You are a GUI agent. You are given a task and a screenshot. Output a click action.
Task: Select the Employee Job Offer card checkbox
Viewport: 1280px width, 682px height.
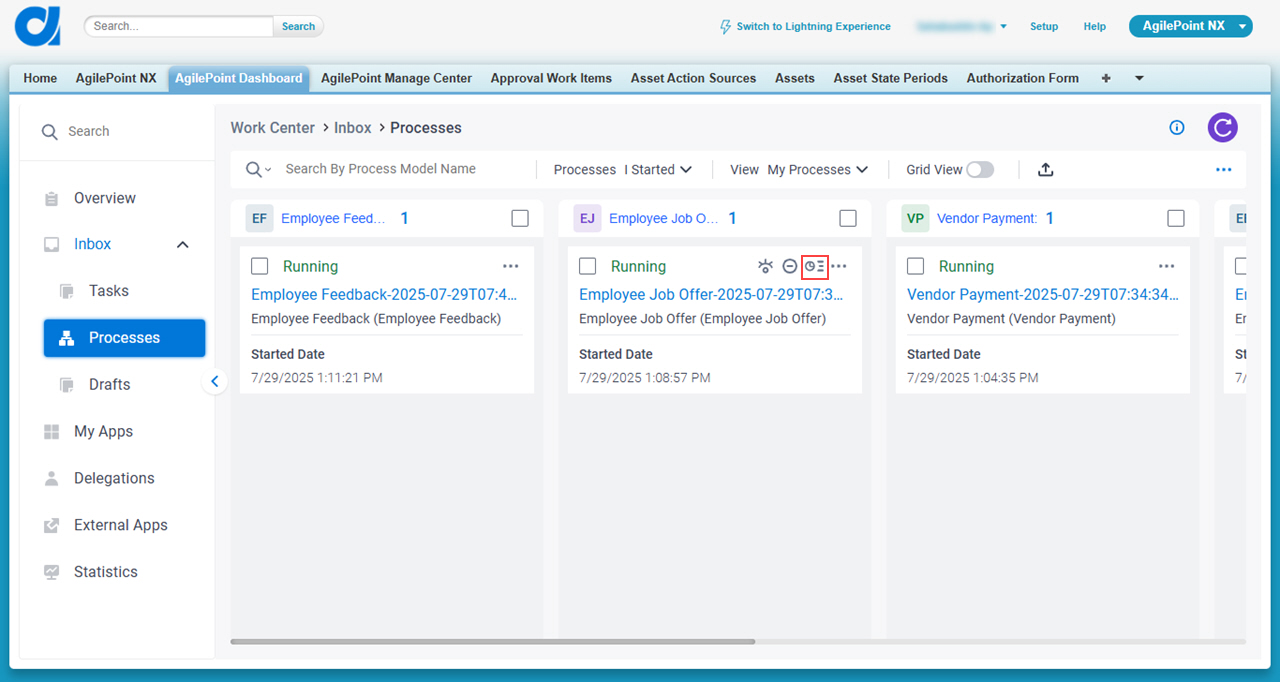tap(588, 266)
